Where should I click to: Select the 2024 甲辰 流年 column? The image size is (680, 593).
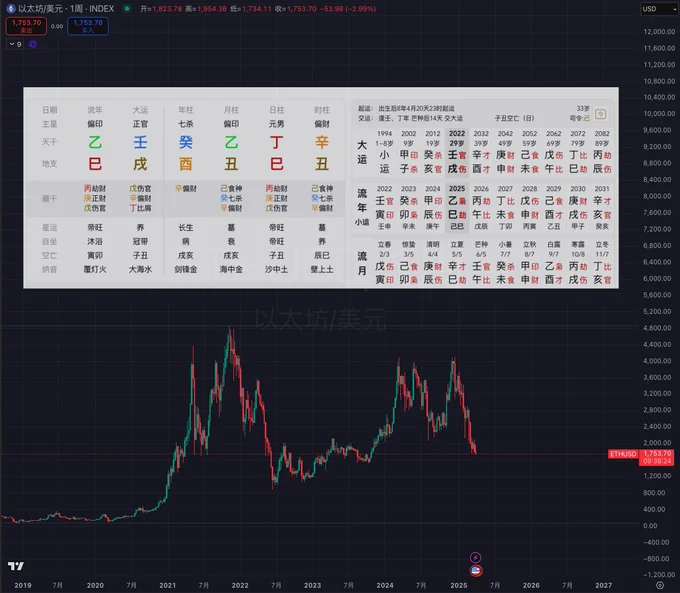[432, 207]
